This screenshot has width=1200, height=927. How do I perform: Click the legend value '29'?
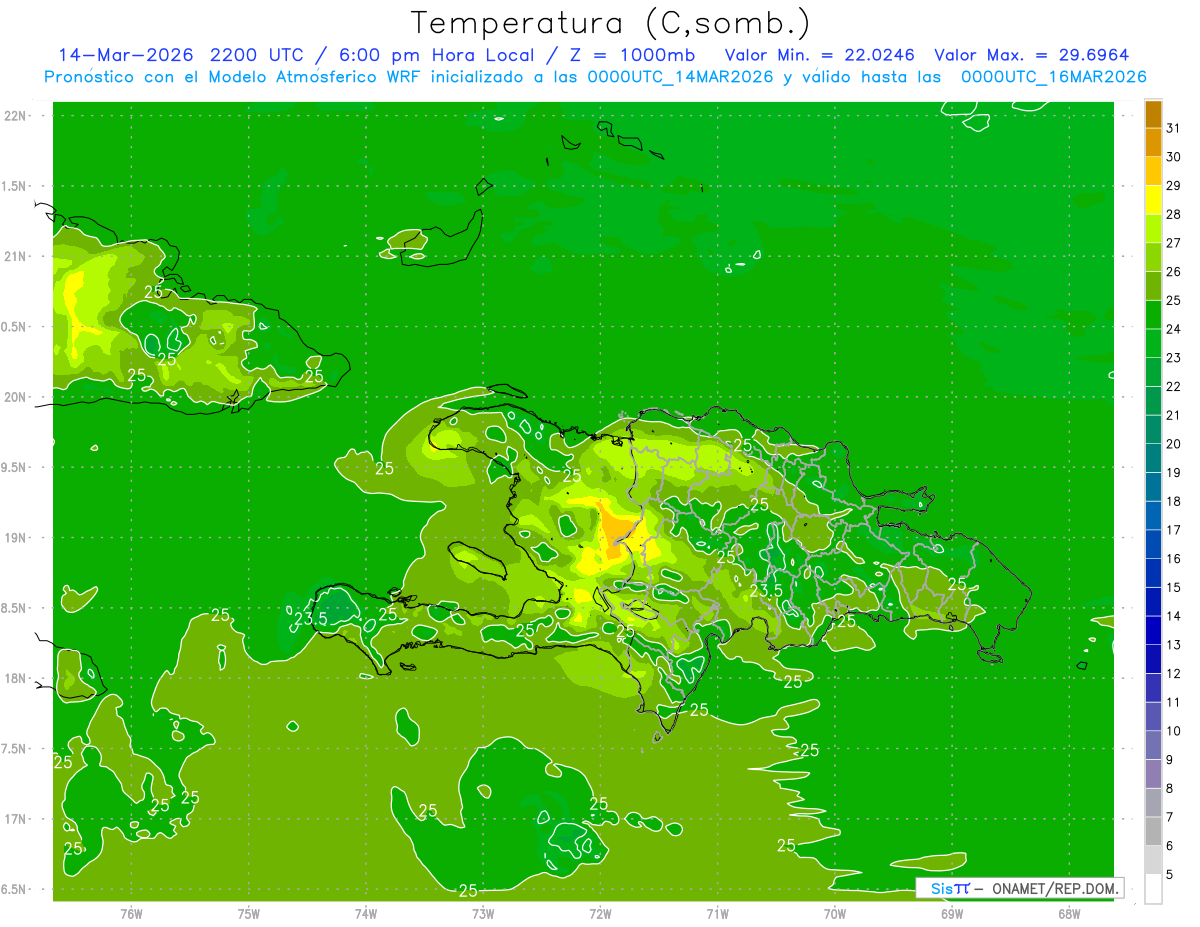[1173, 186]
